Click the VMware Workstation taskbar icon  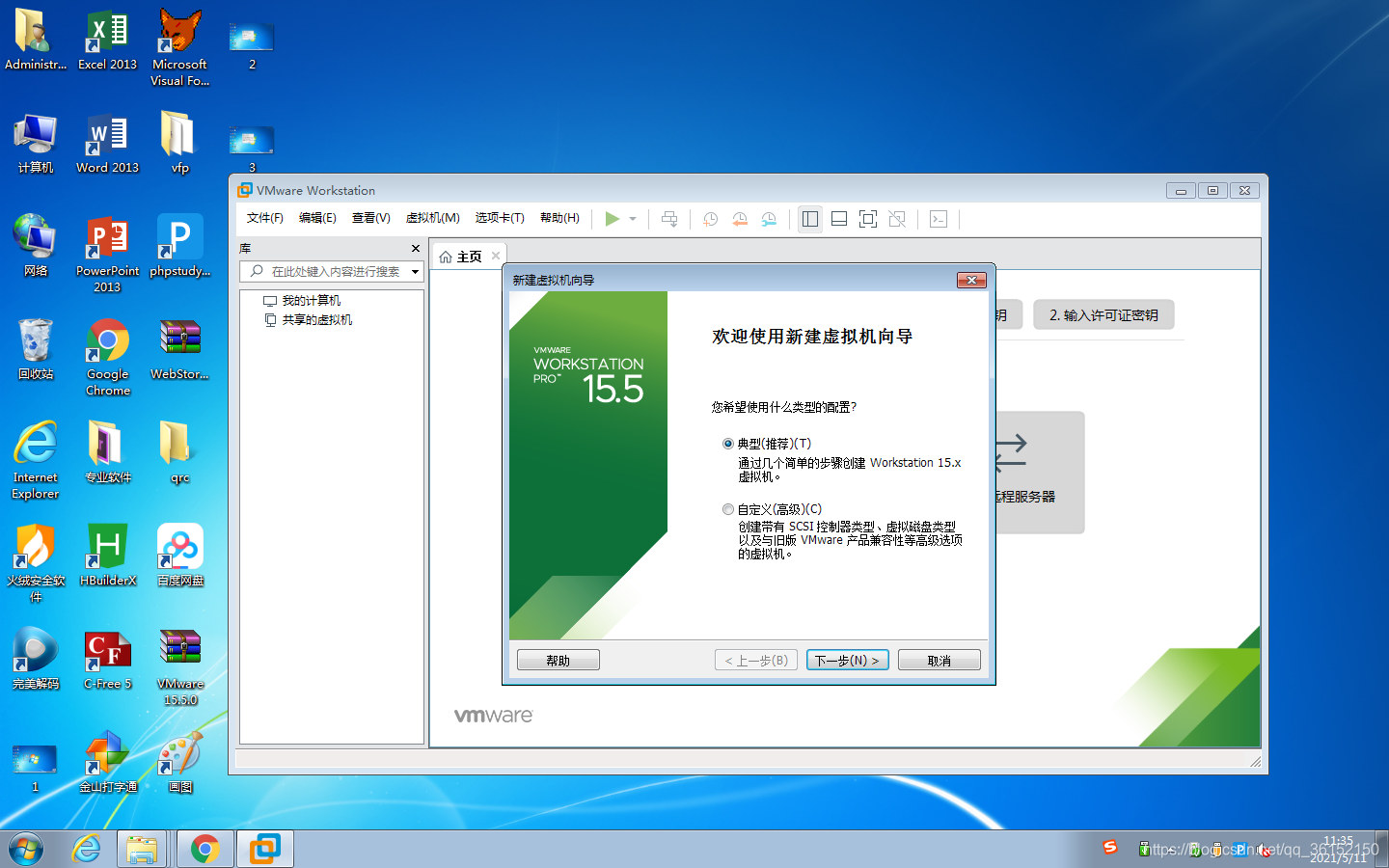265,849
